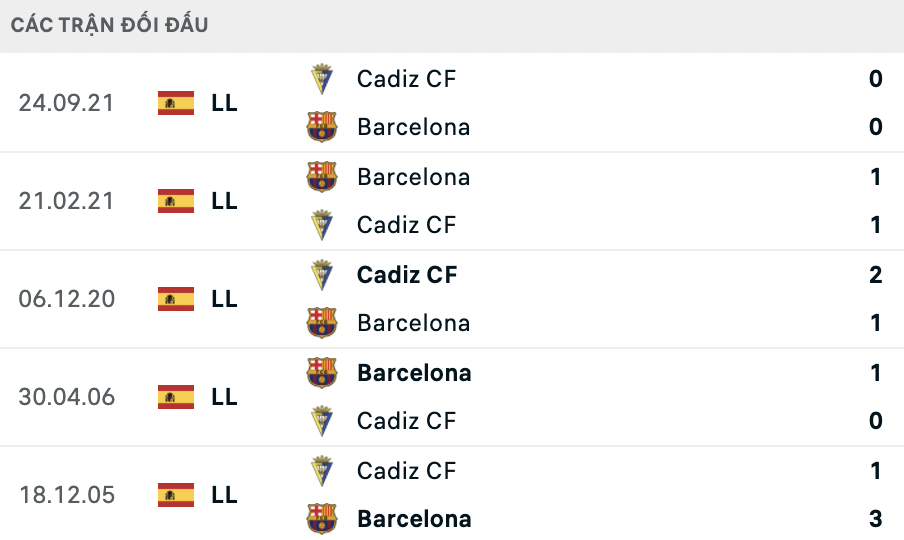Click Barcelona's score 3 in 18.12.05 match

point(875,519)
